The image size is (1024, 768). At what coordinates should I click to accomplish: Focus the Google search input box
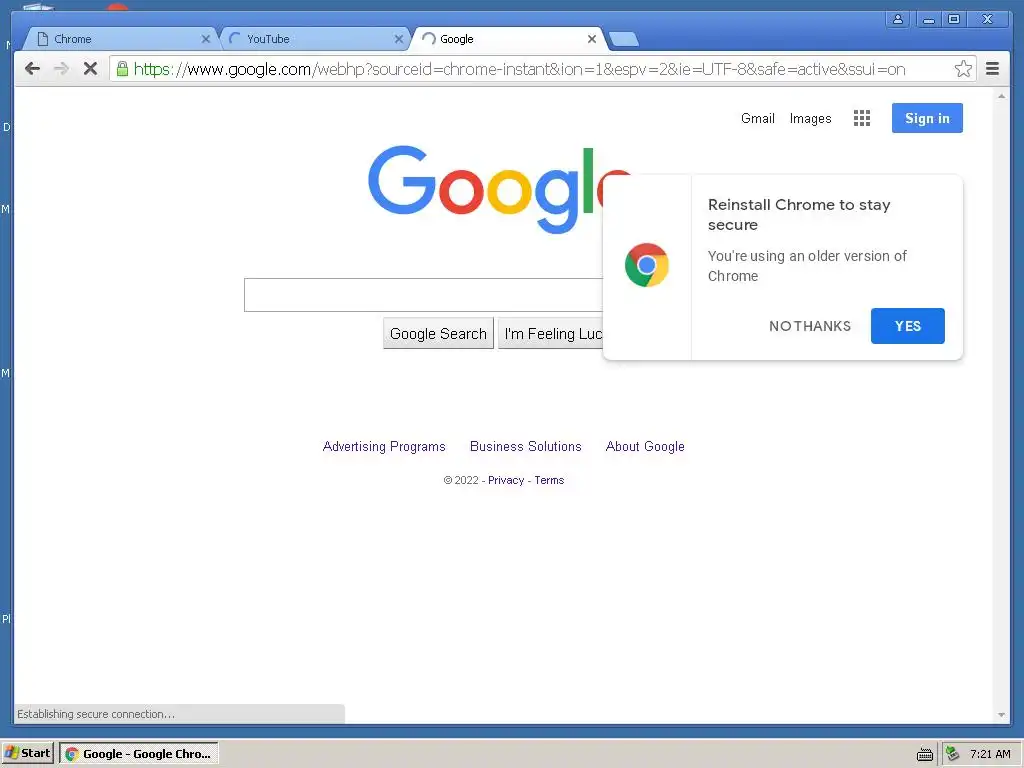click(423, 295)
